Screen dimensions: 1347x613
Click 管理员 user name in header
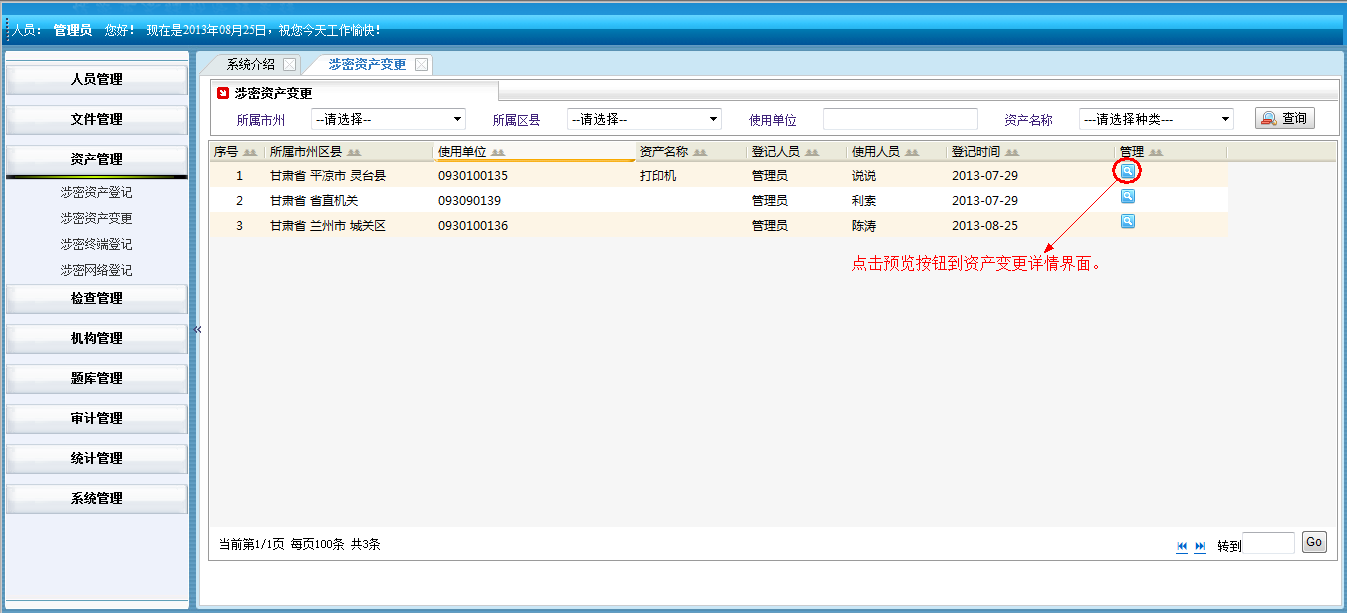pos(73,30)
